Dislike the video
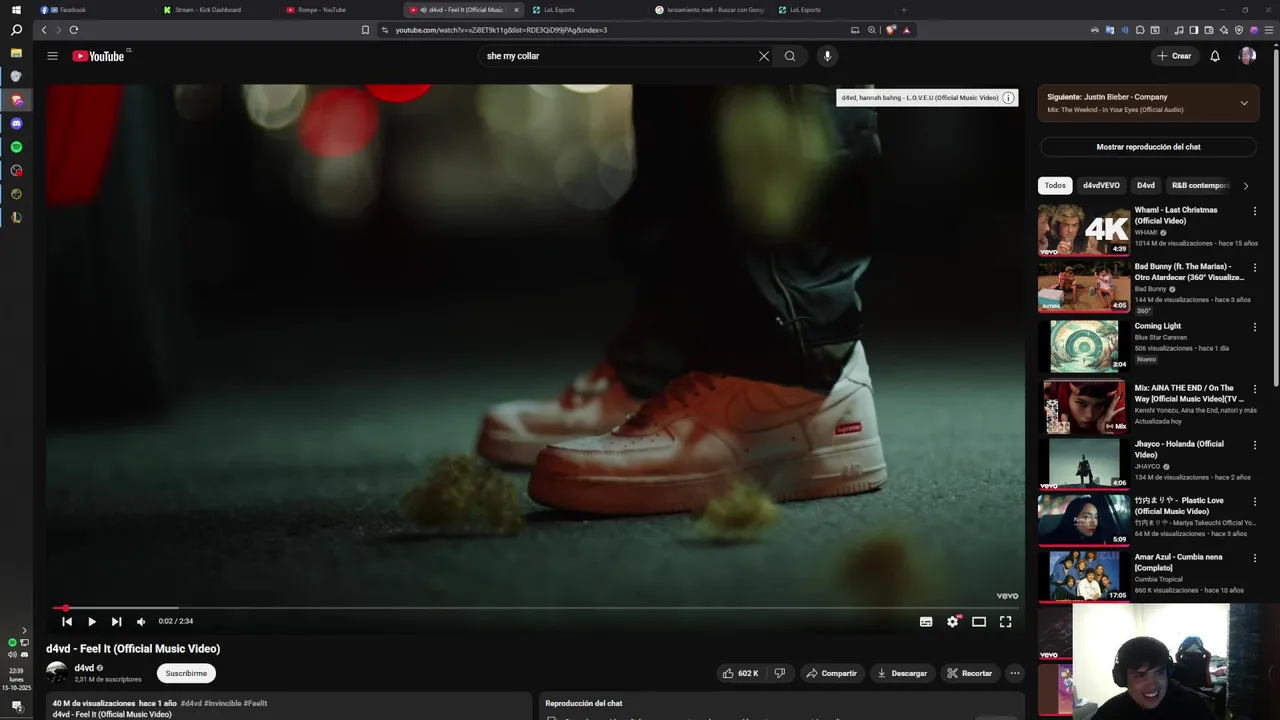 780,673
